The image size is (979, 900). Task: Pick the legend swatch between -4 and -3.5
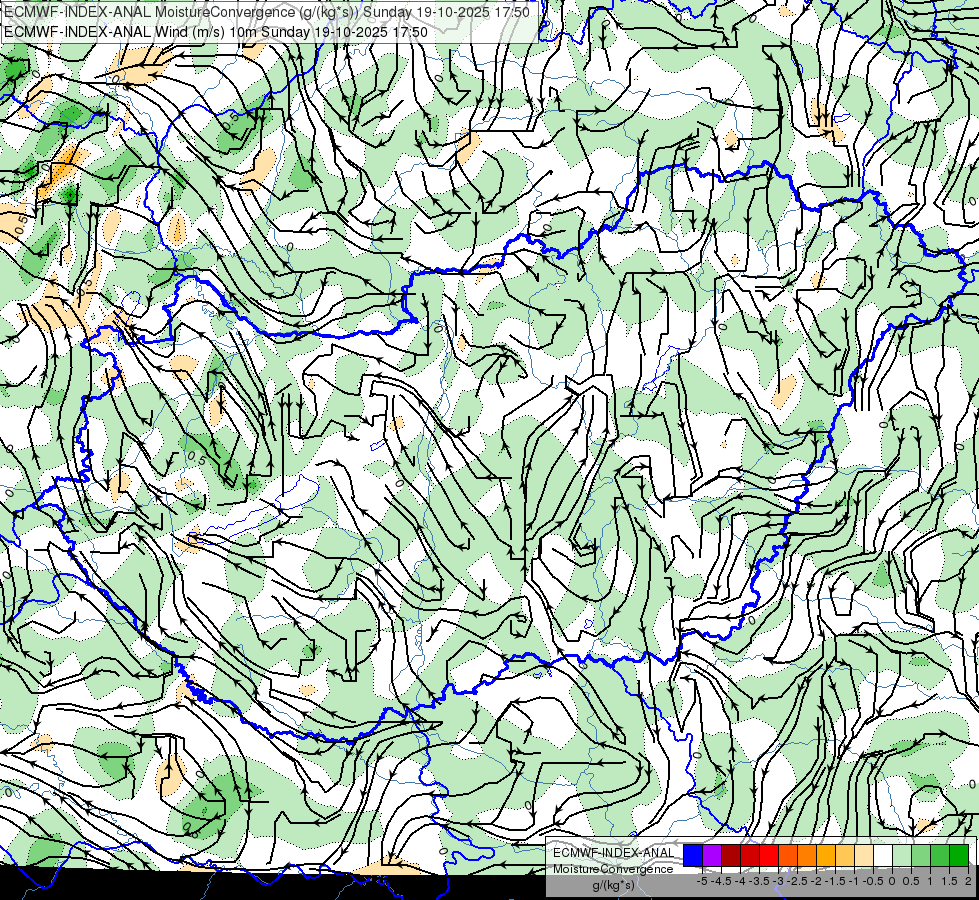750,856
